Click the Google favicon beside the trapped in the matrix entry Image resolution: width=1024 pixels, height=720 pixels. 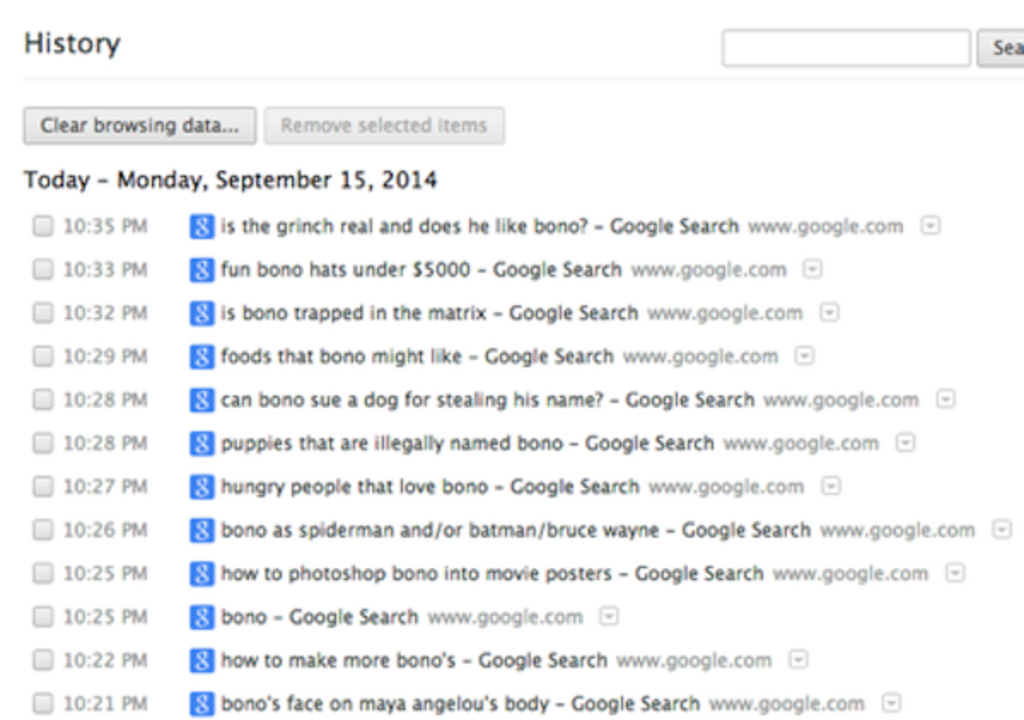[x=202, y=314]
